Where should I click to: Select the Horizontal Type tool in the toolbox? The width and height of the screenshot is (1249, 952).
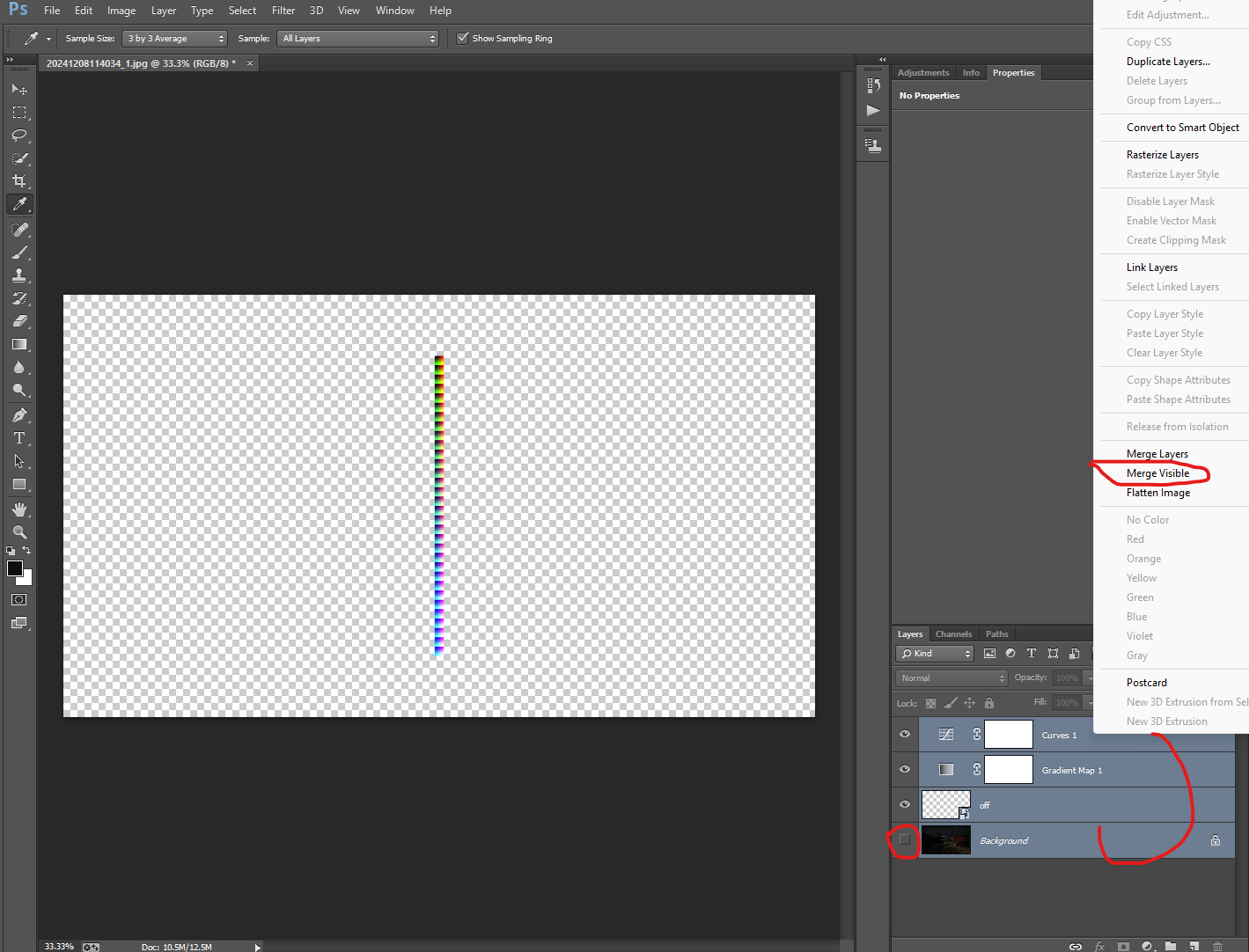pyautogui.click(x=19, y=438)
